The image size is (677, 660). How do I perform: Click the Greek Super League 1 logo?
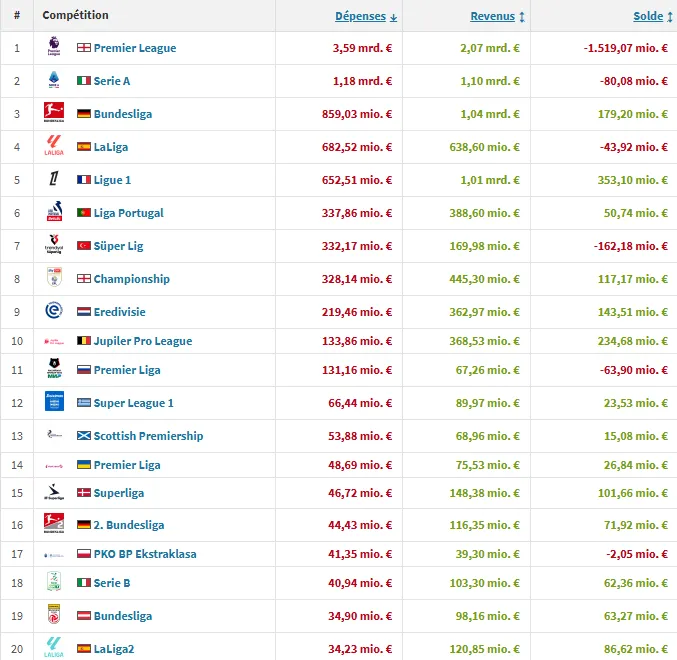pyautogui.click(x=54, y=402)
